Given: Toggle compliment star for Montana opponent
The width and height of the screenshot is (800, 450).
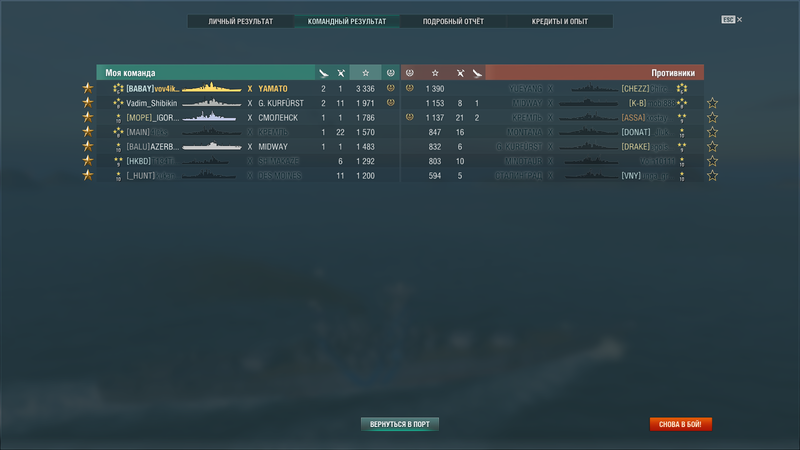Looking at the screenshot, I should point(712,132).
